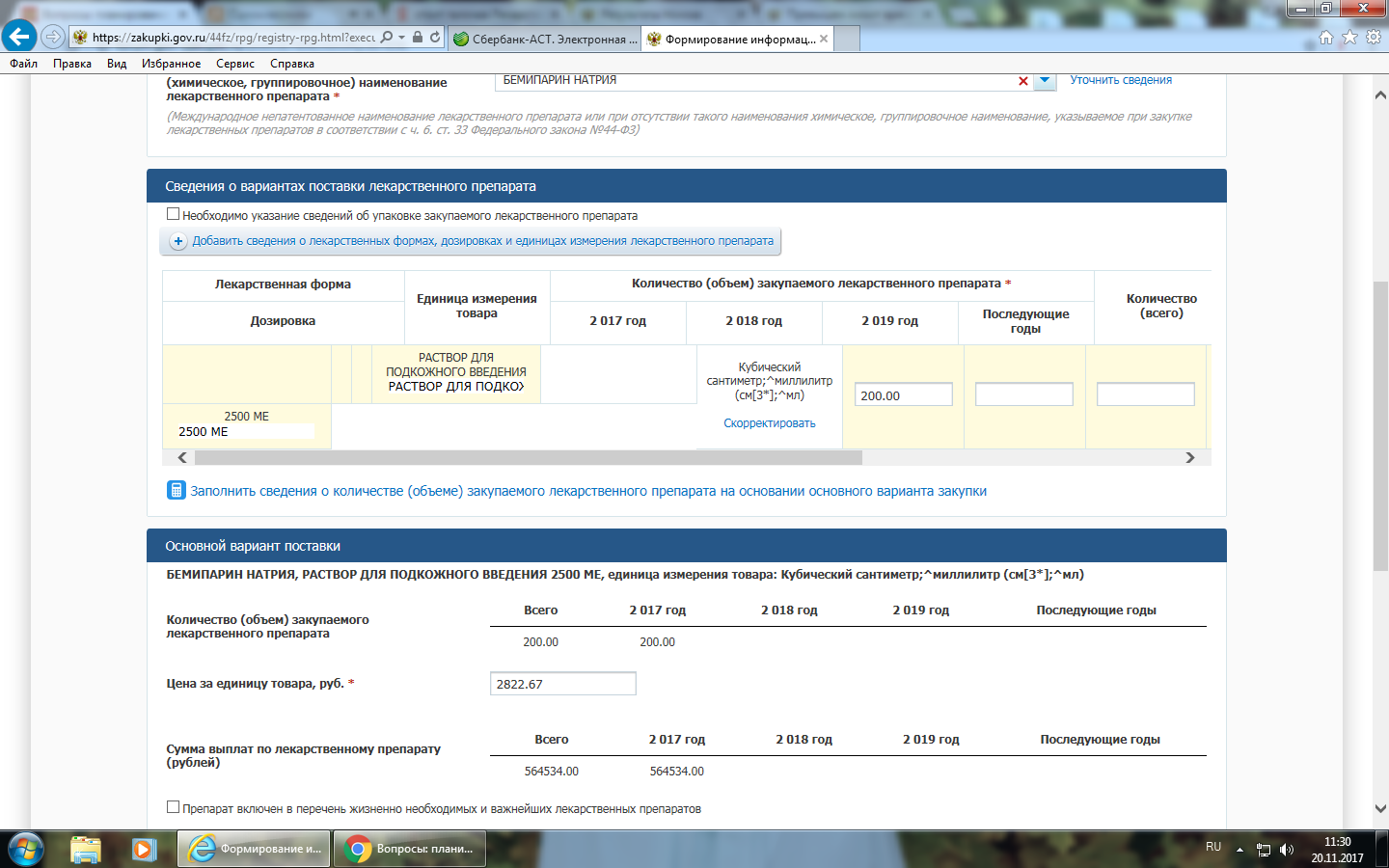Open Chrome from the taskbar

tap(410, 849)
